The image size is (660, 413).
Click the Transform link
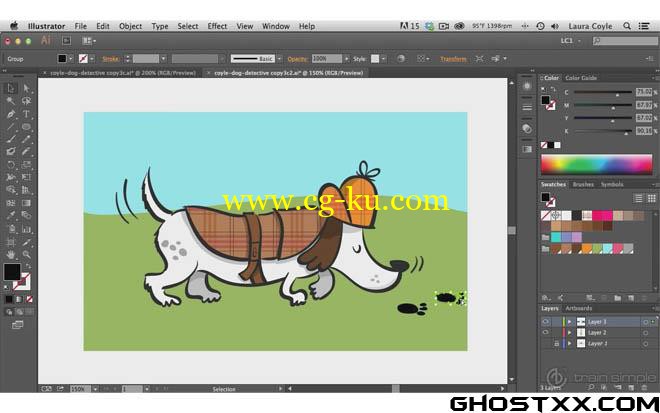[453, 59]
